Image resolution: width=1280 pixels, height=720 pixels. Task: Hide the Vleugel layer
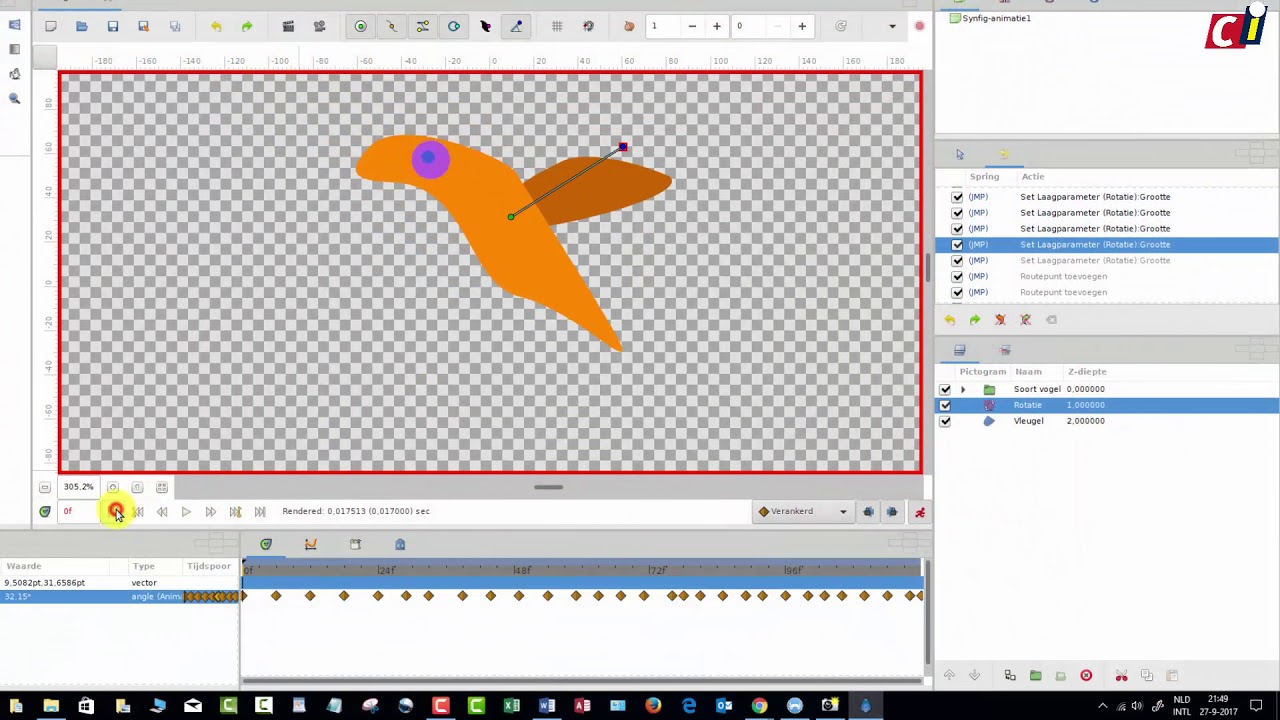(x=945, y=421)
